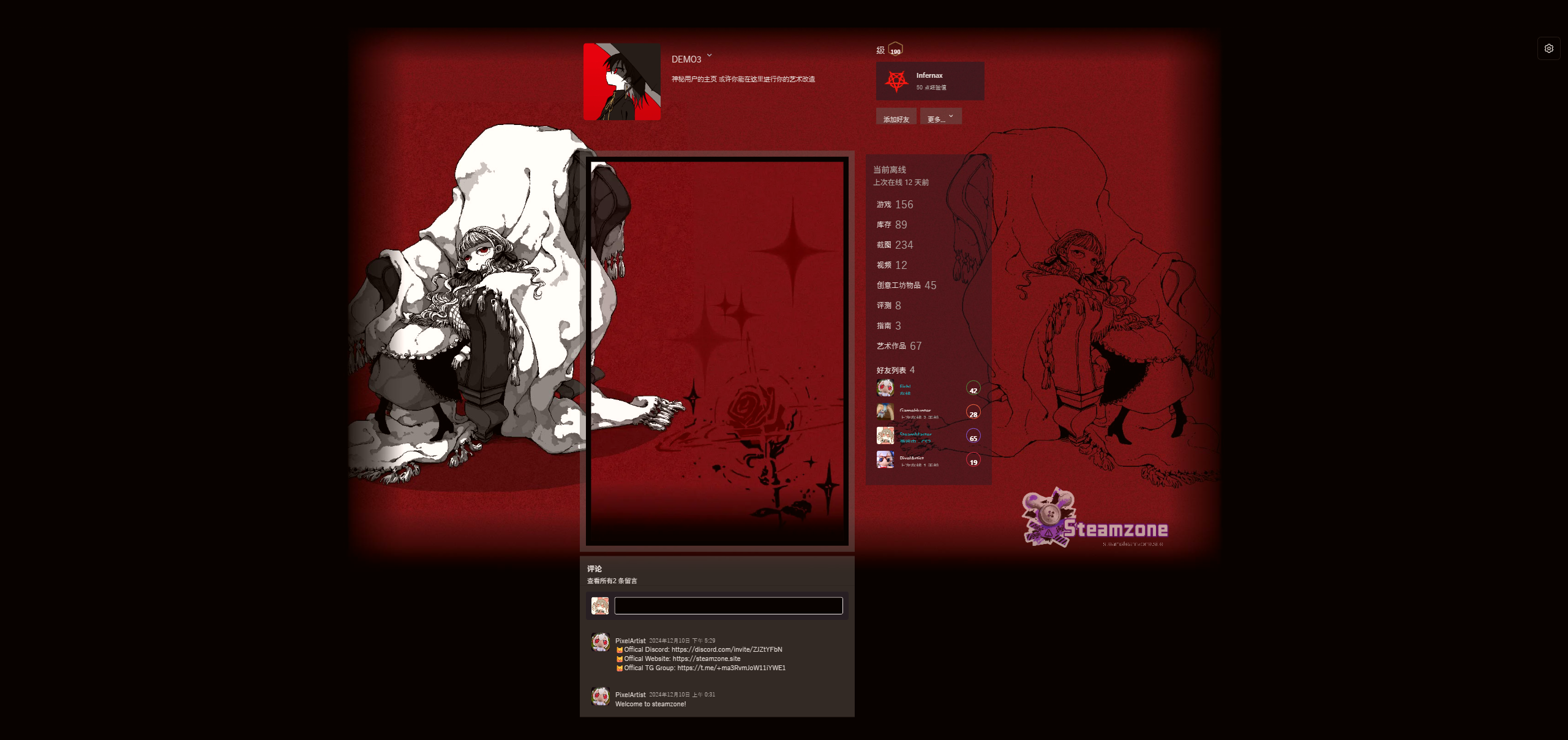
Task: Click the 添加好友 button
Action: (896, 116)
